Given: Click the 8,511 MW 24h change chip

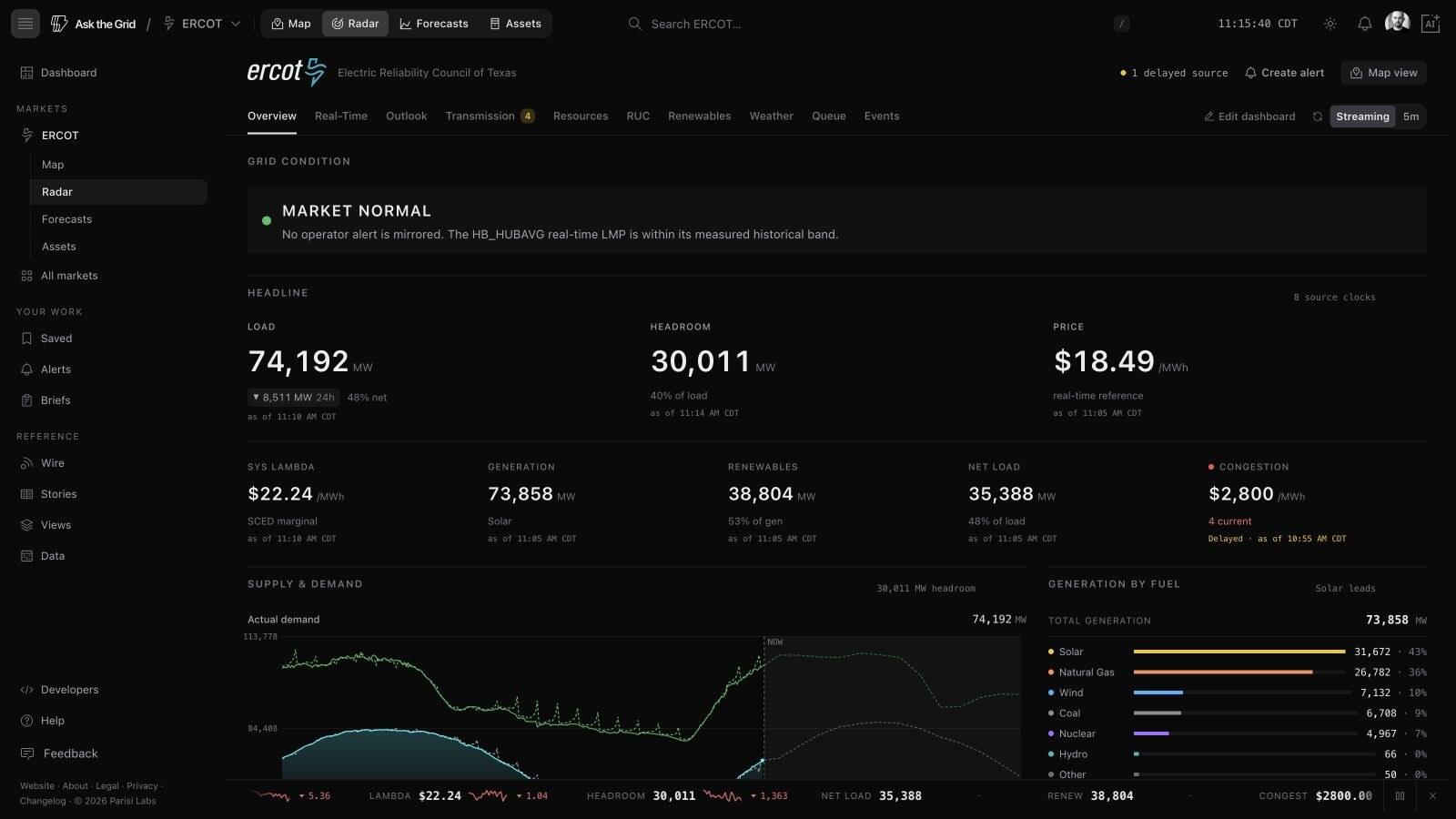Looking at the screenshot, I should click(x=293, y=398).
